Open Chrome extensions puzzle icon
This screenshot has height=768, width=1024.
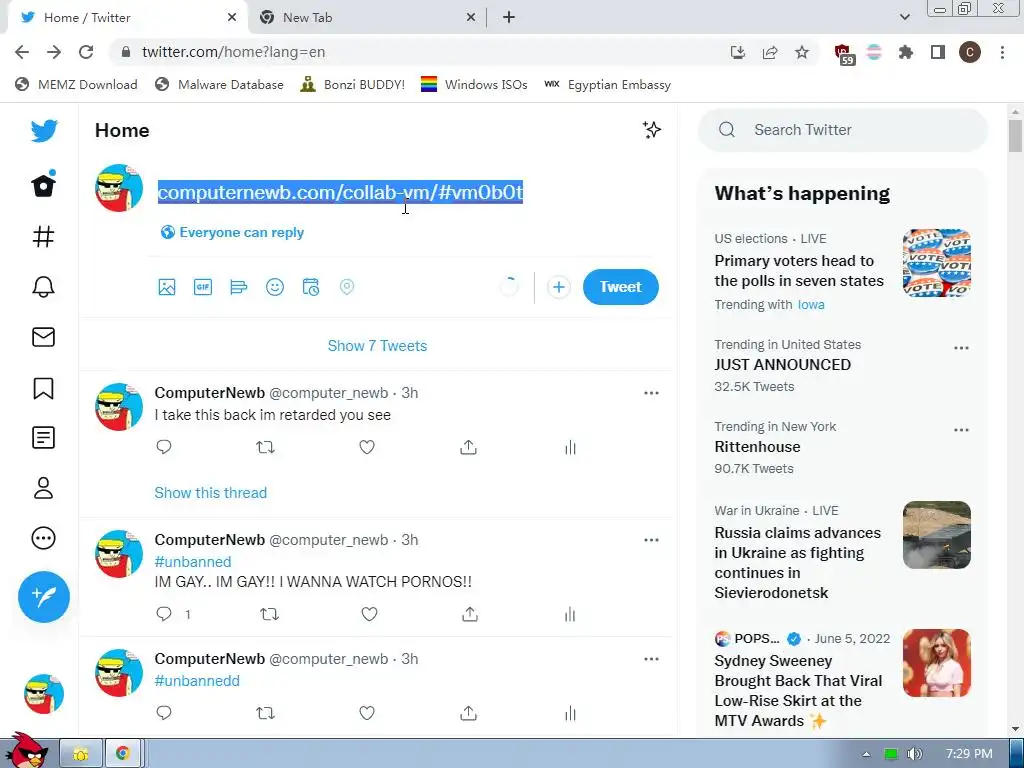[x=905, y=52]
